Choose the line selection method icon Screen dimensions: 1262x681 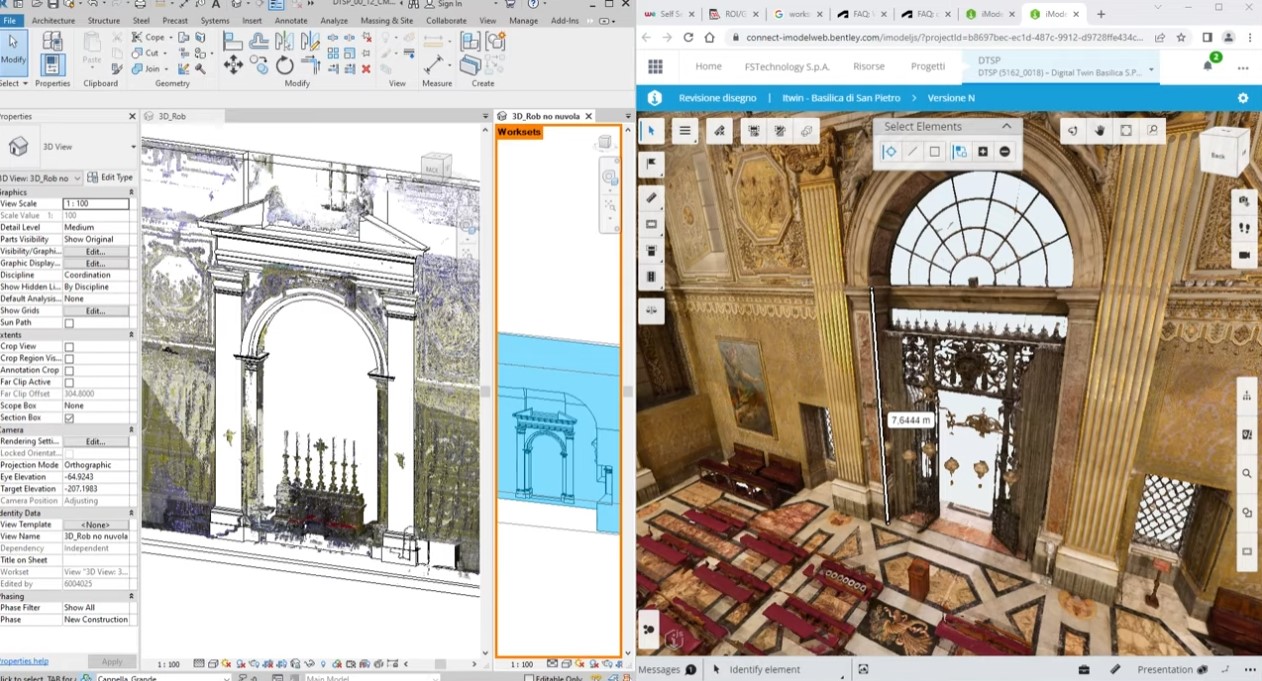click(x=912, y=152)
